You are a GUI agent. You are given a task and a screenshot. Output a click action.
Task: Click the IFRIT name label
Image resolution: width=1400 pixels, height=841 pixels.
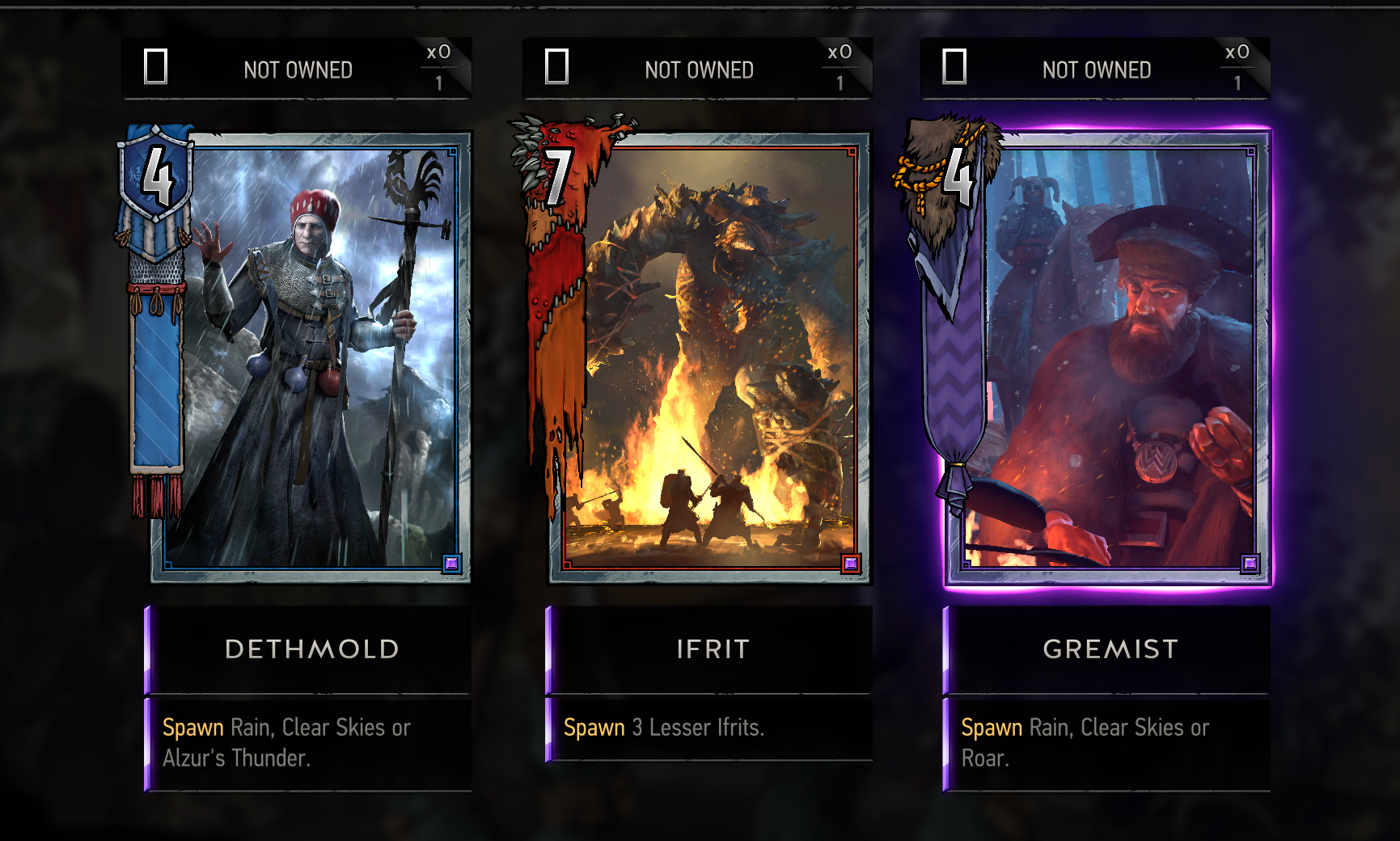click(x=713, y=649)
